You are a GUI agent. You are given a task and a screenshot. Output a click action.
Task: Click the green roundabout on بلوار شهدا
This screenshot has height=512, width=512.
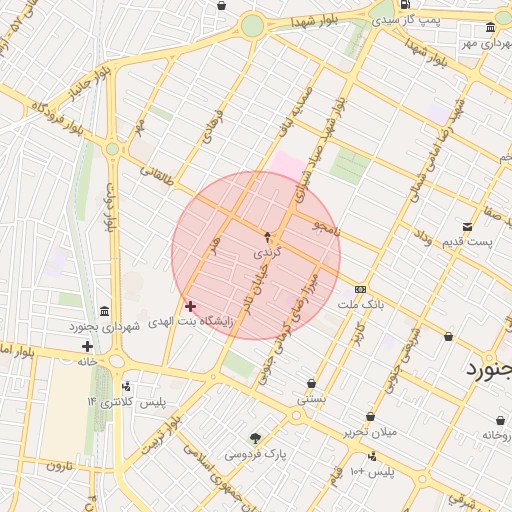point(252,25)
